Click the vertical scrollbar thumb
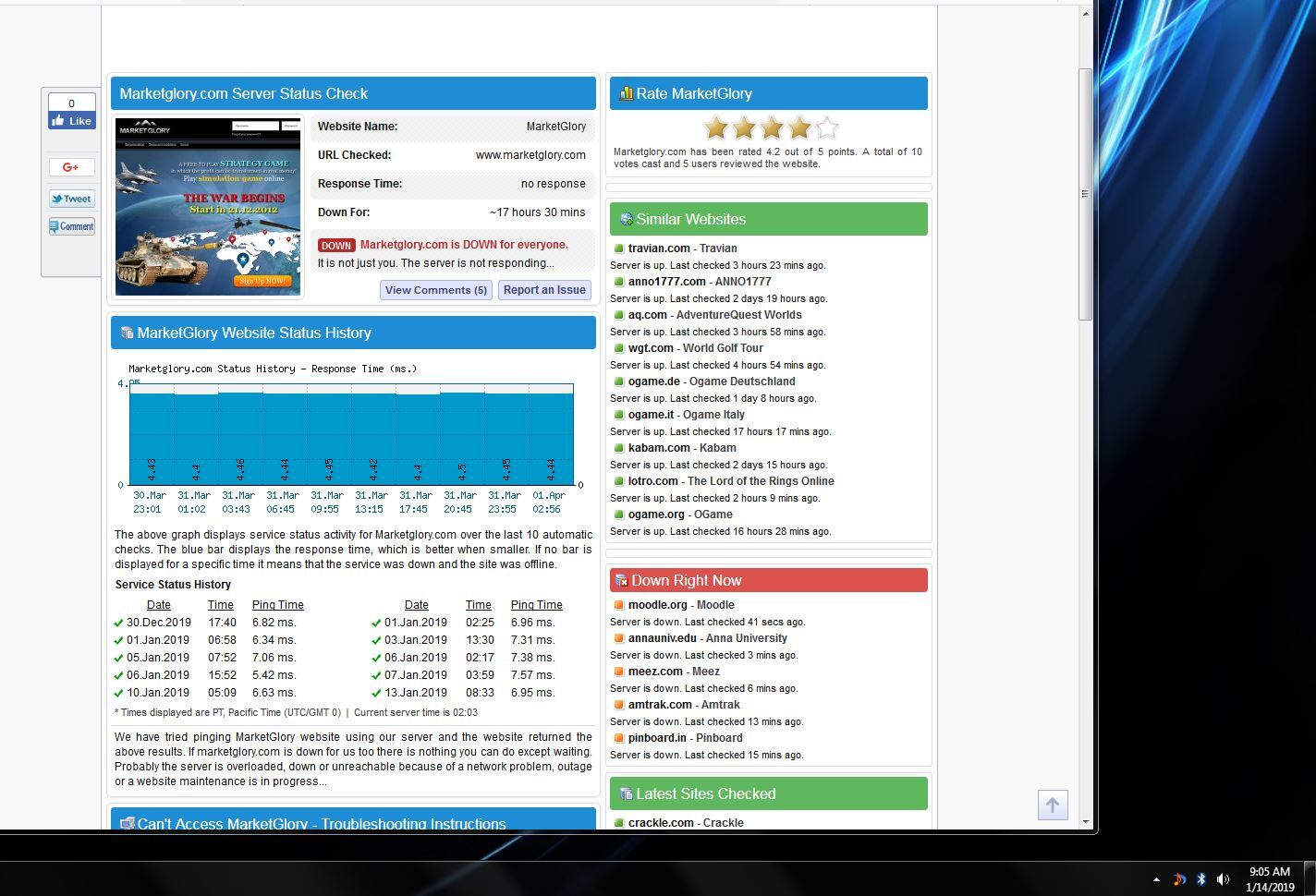The image size is (1316, 896). coord(1086,194)
